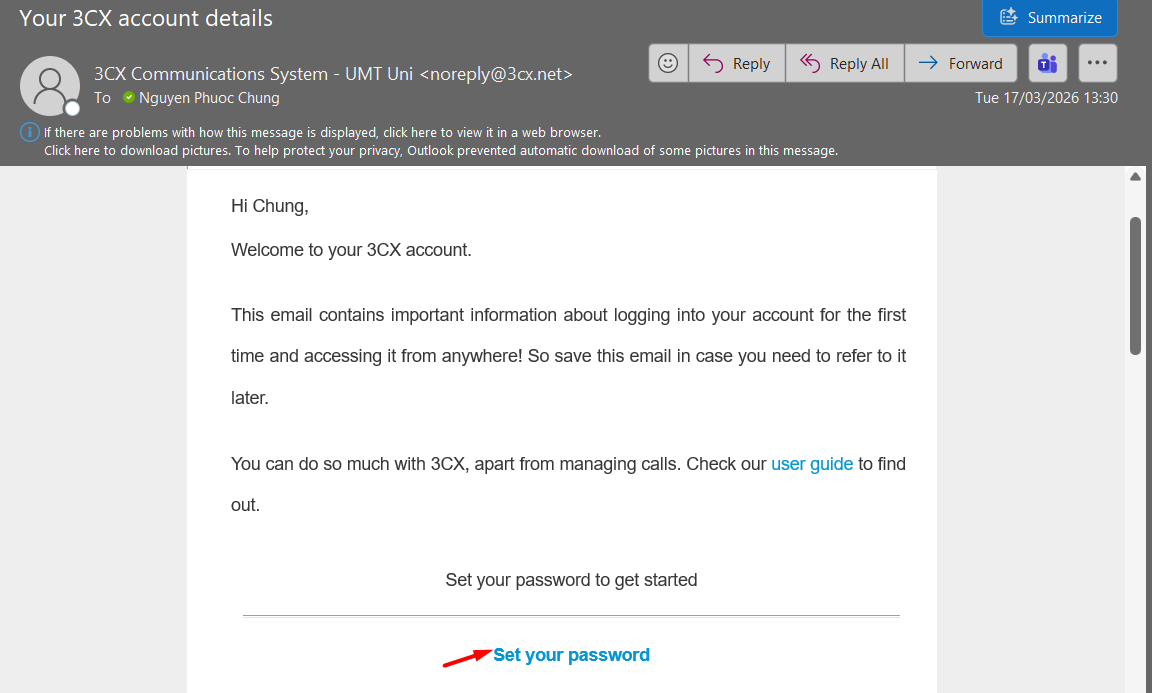Share the email to Teams
Image resolution: width=1152 pixels, height=693 pixels.
click(x=1048, y=63)
